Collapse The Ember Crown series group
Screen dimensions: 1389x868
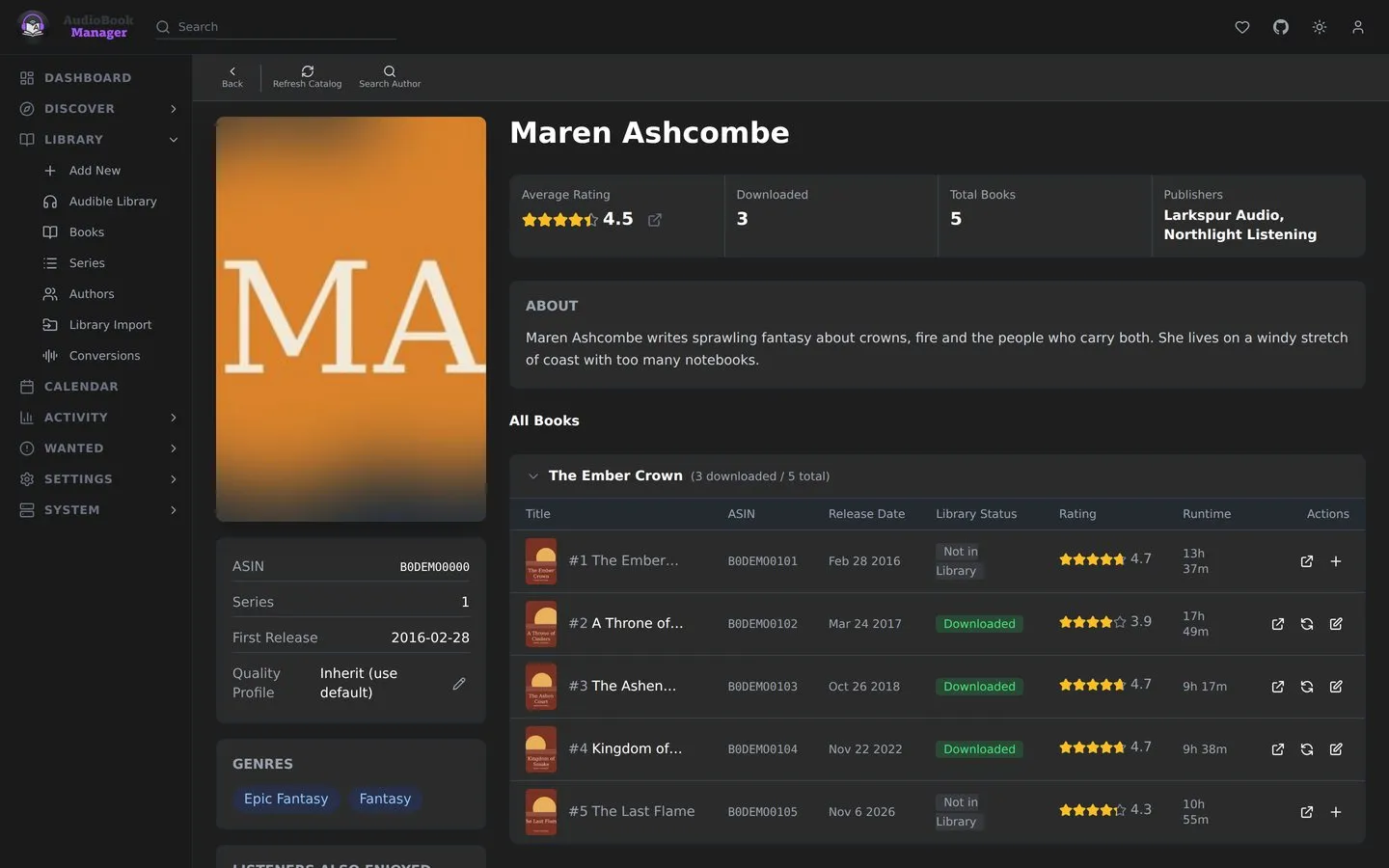(x=533, y=476)
